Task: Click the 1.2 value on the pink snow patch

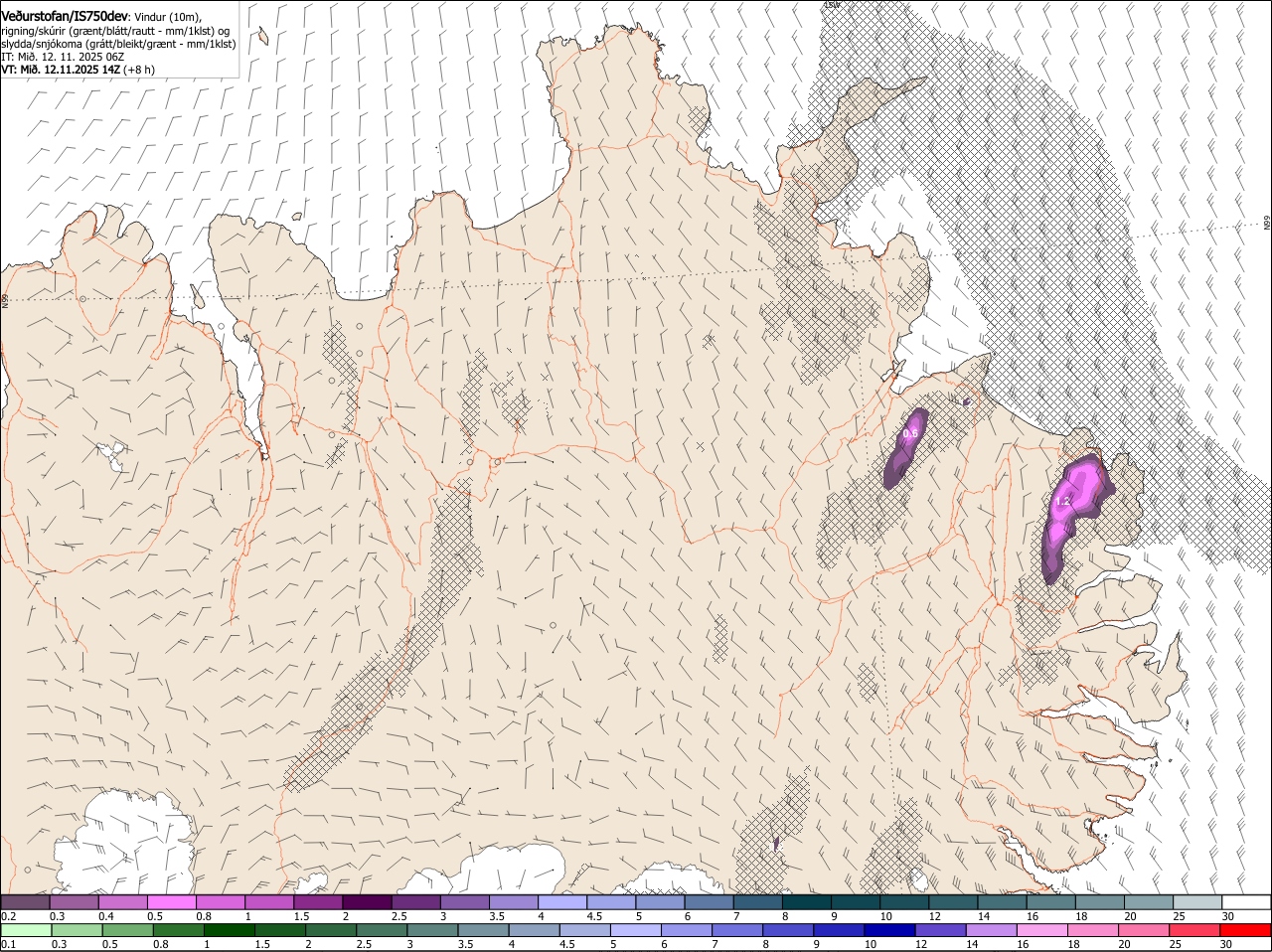Action: pos(1062,502)
